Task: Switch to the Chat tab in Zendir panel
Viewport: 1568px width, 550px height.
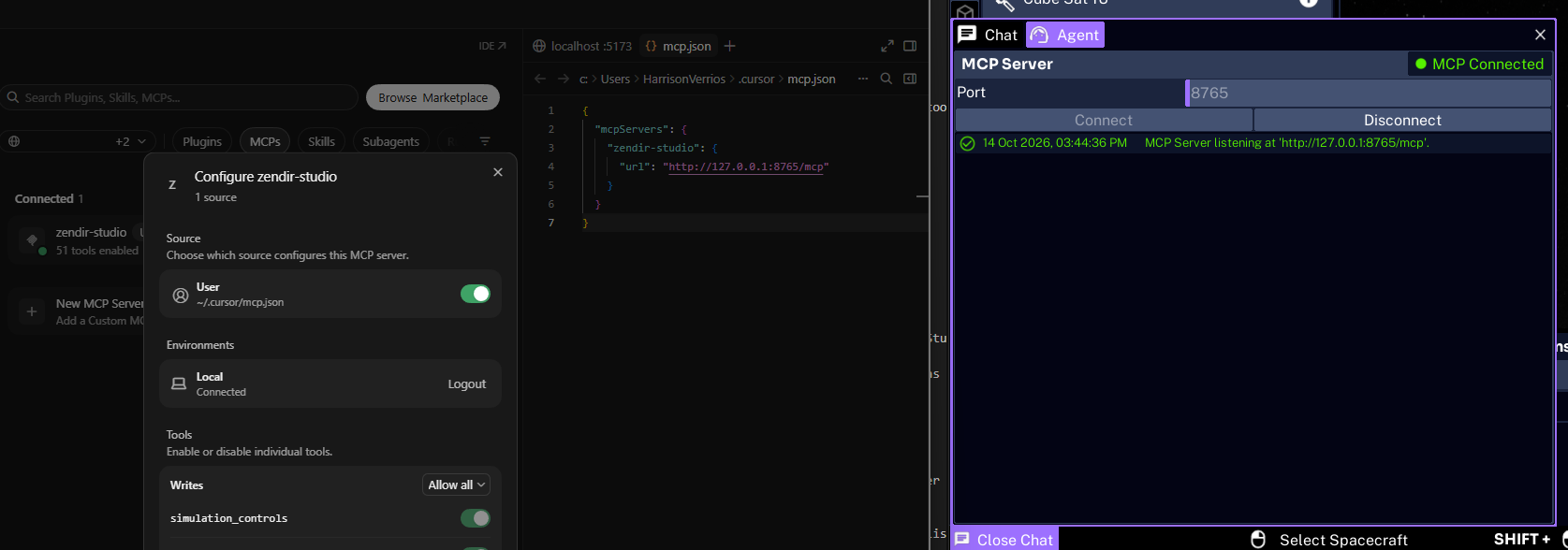Action: tap(989, 35)
